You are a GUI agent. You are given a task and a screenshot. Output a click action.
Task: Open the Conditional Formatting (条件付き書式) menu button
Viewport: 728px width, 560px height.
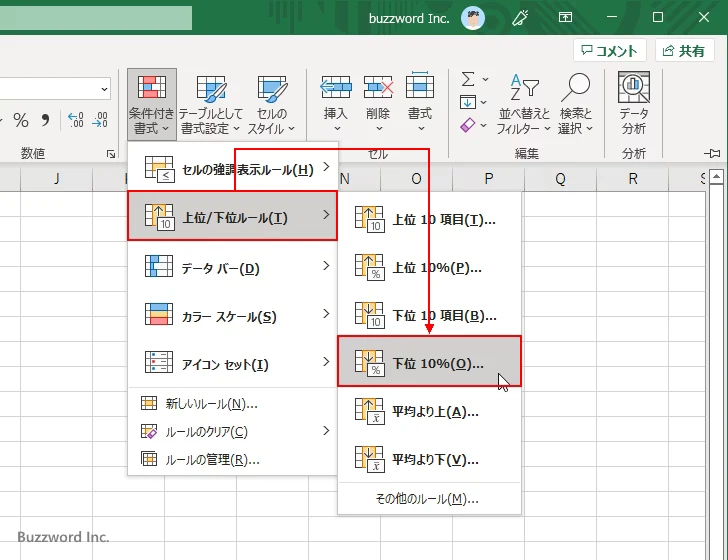[x=151, y=104]
